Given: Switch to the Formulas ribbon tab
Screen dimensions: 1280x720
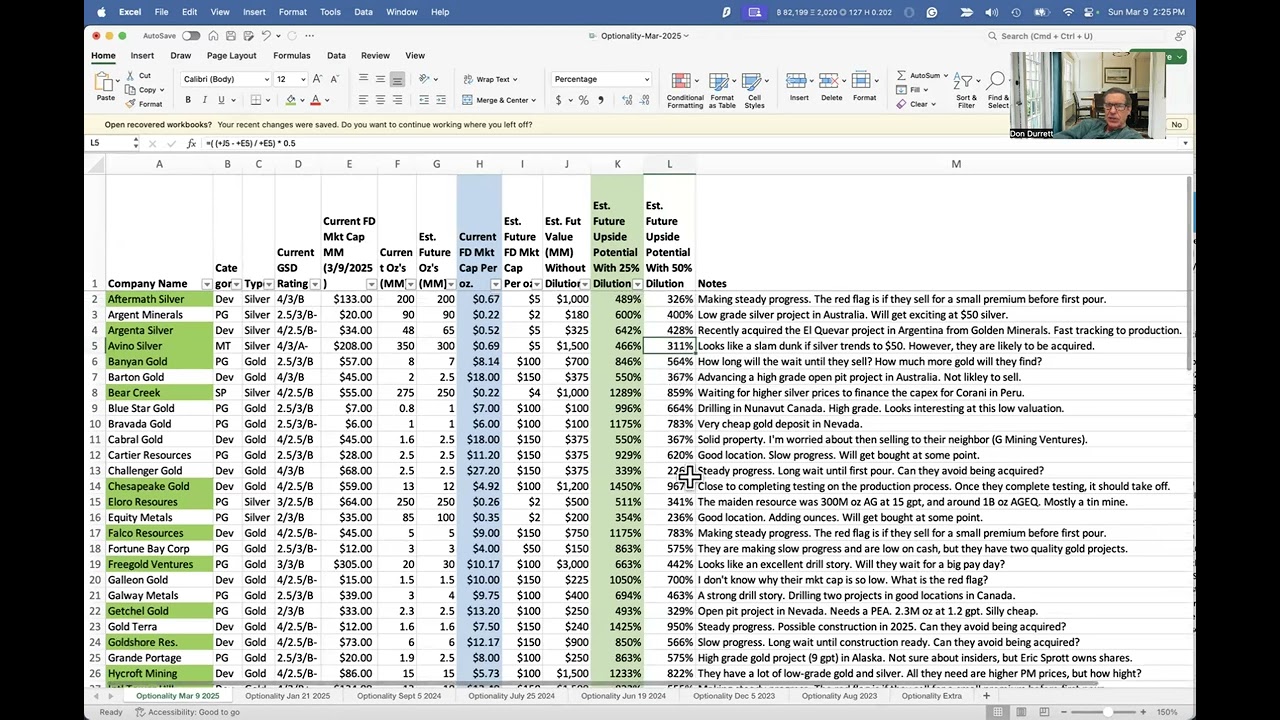Looking at the screenshot, I should tap(292, 56).
